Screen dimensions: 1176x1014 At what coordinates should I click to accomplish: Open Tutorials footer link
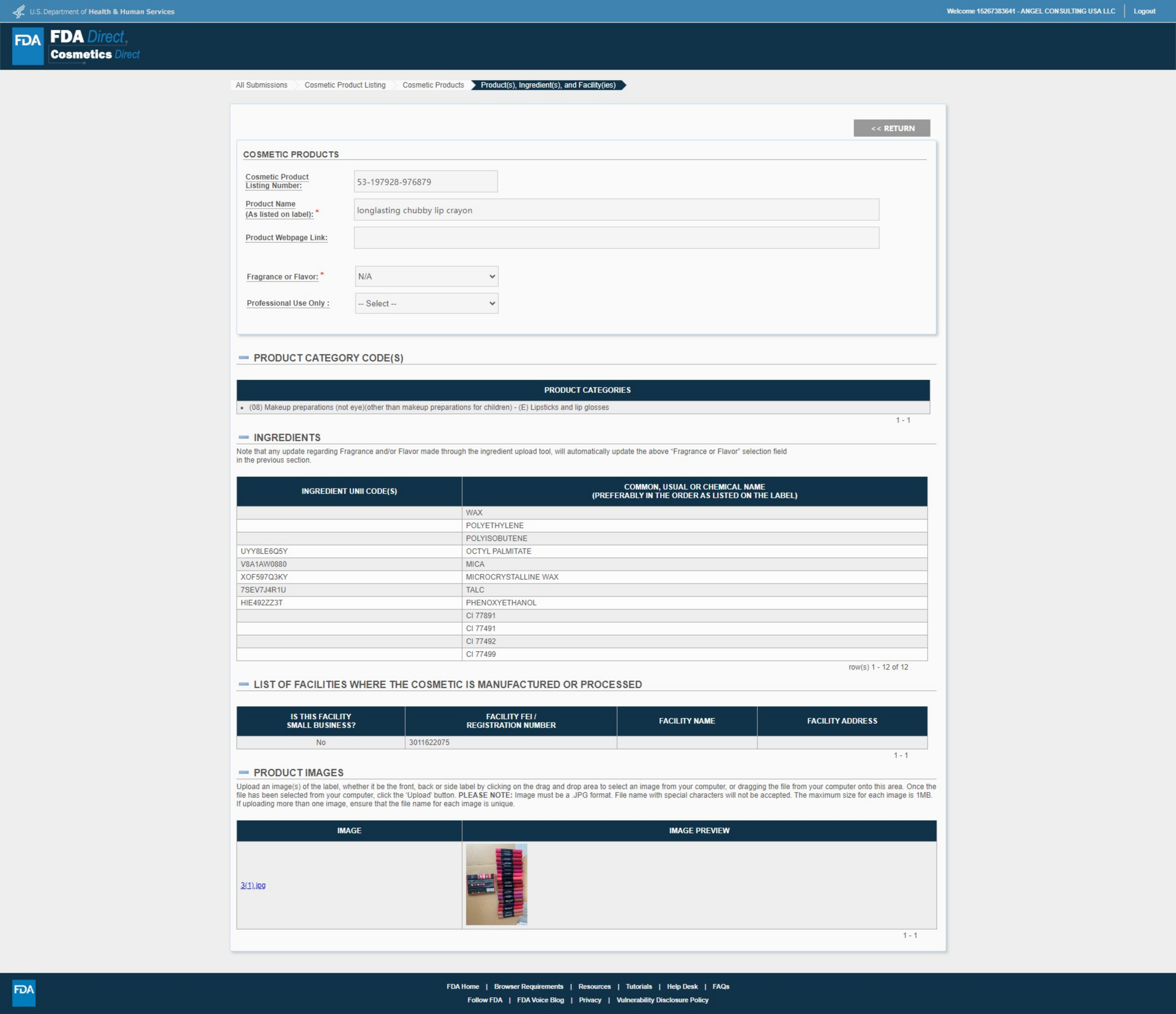[639, 986]
